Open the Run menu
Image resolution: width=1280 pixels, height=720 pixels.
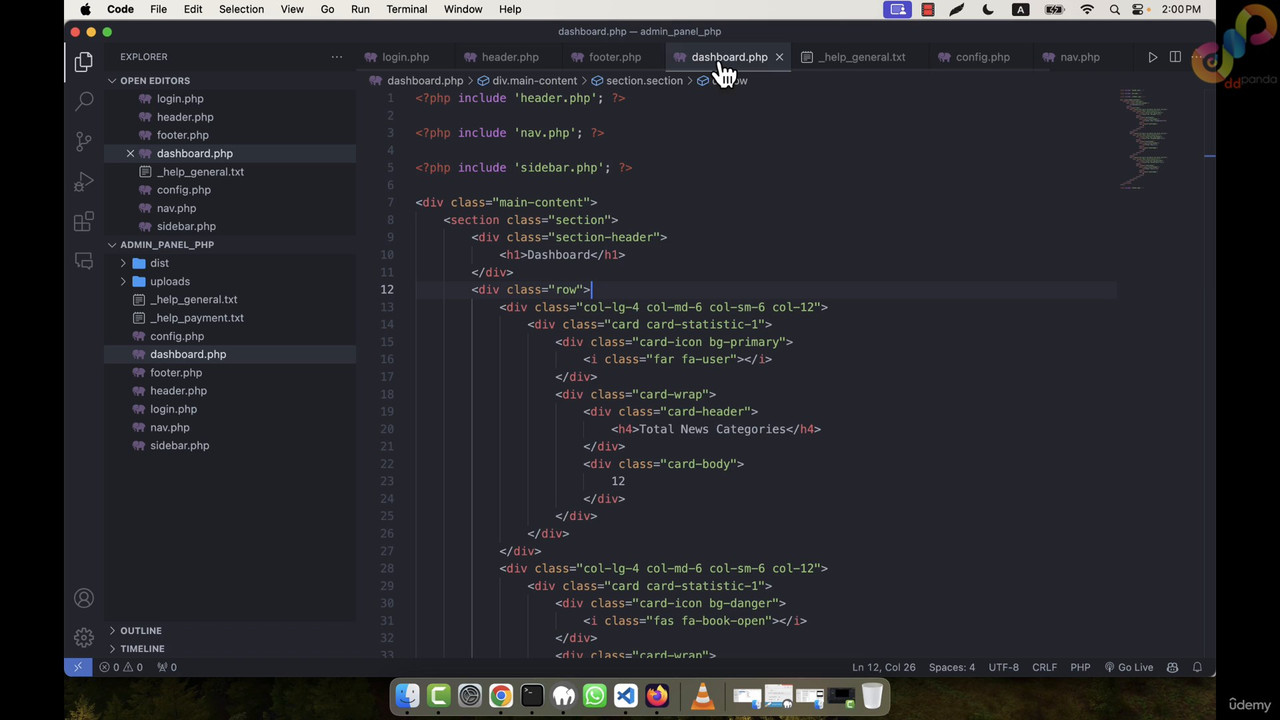[x=360, y=9]
